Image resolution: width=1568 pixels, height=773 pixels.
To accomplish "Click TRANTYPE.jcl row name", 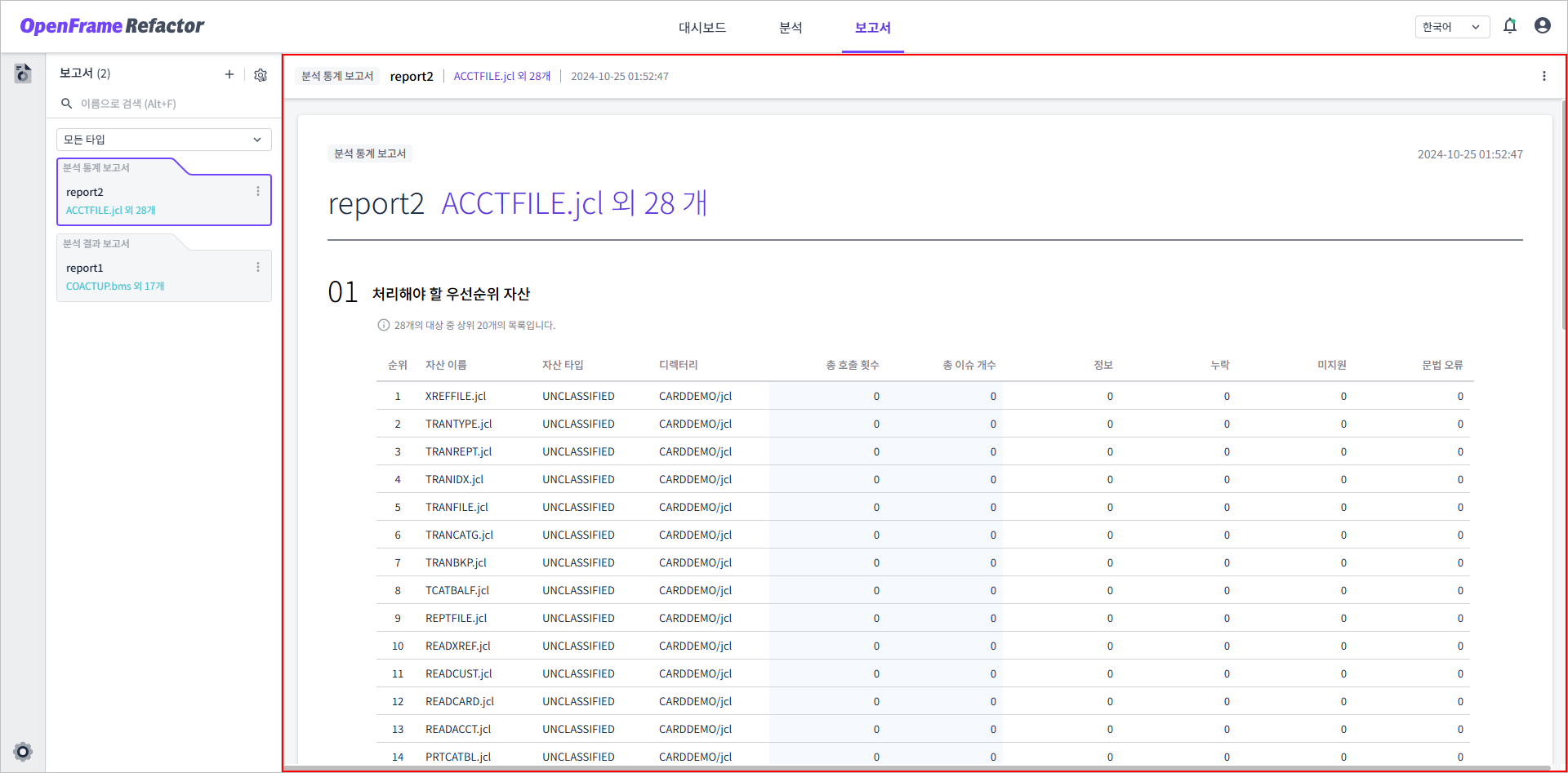I will coord(459,424).
